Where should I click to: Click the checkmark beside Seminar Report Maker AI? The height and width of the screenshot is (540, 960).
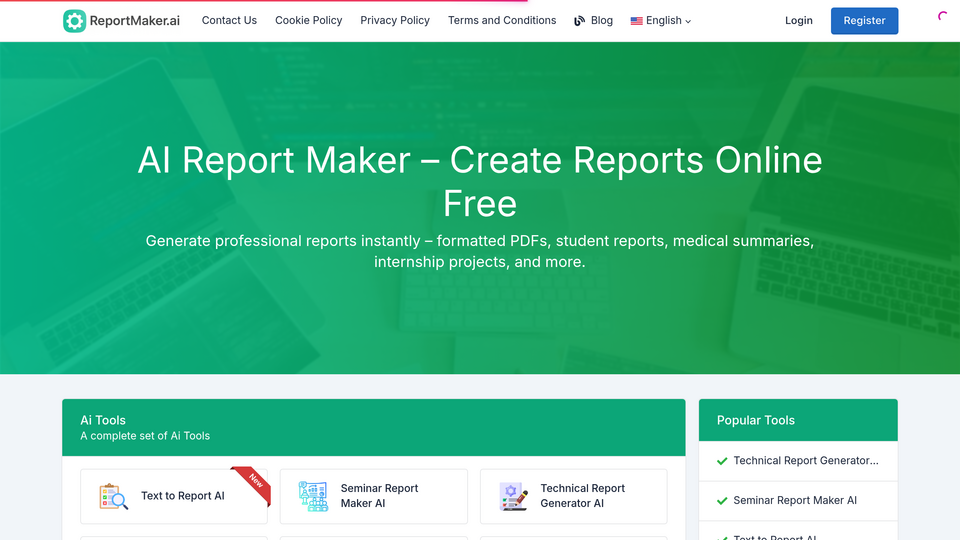[x=722, y=501]
